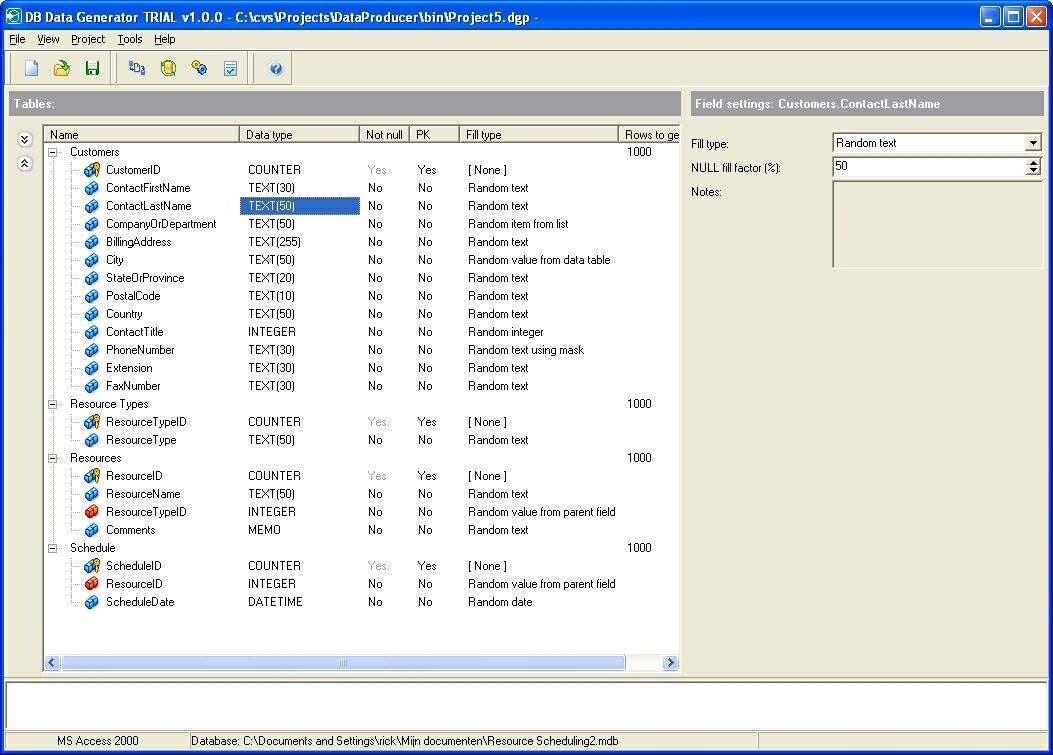Click the horizontal scrollbar right arrow
This screenshot has width=1053, height=755.
click(670, 663)
